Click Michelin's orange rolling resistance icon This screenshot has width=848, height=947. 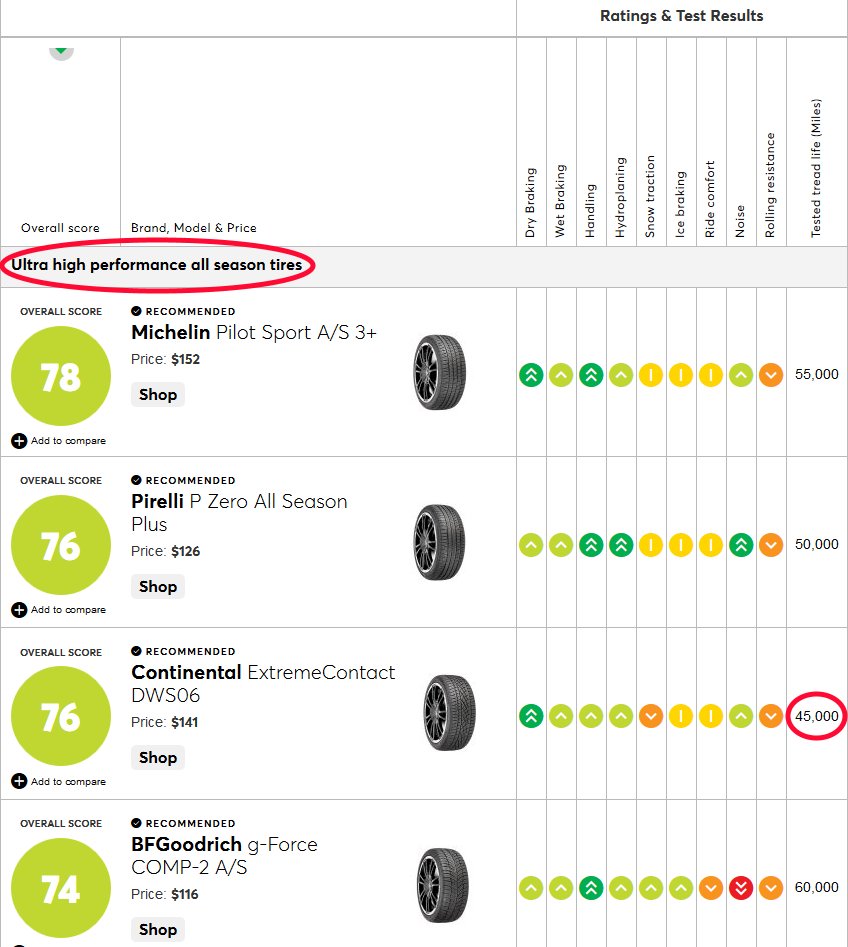coord(771,375)
